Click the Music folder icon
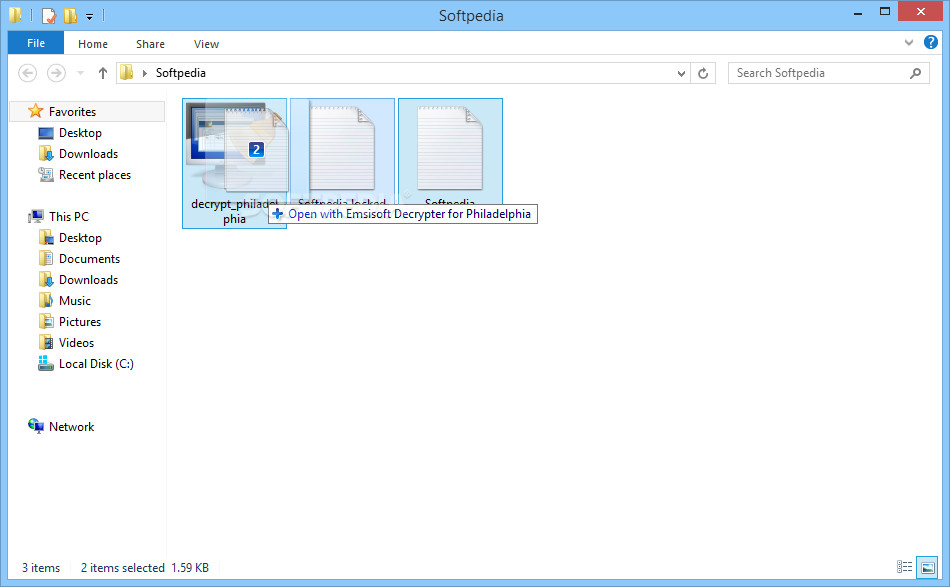The image size is (950, 587). point(45,300)
